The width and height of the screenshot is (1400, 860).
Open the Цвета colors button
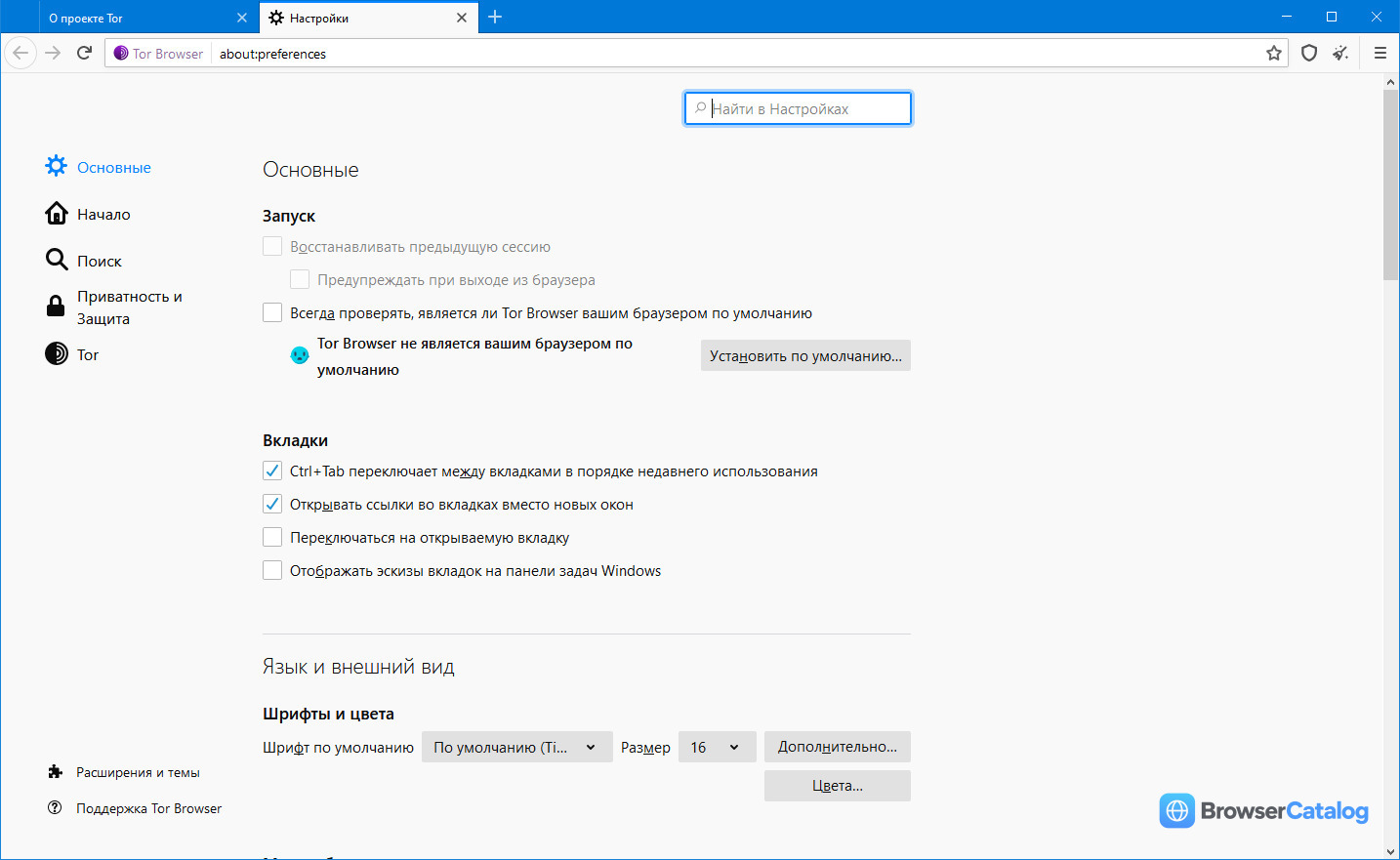pyautogui.click(x=838, y=786)
